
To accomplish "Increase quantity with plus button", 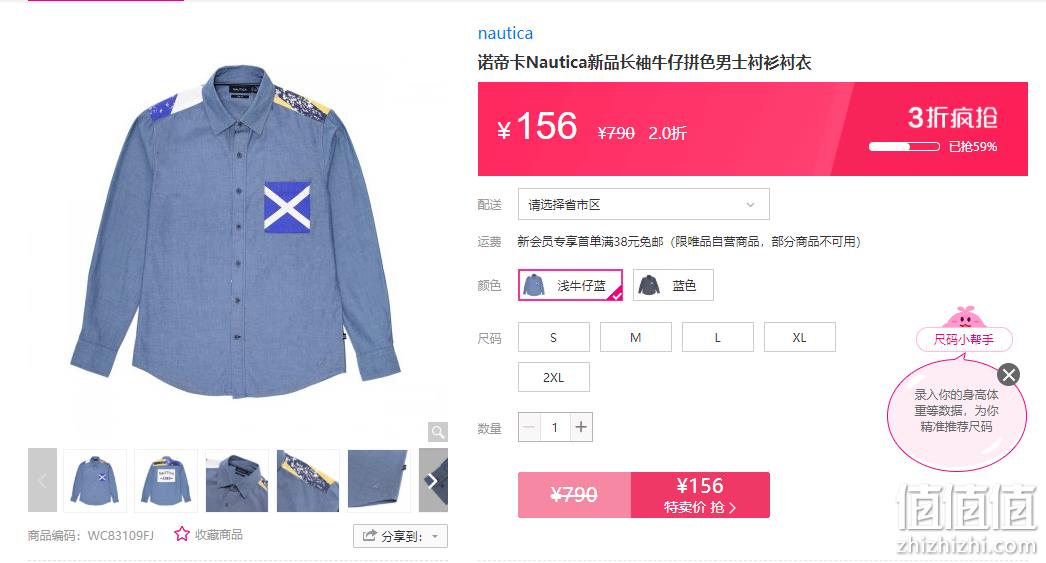I will pyautogui.click(x=581, y=427).
